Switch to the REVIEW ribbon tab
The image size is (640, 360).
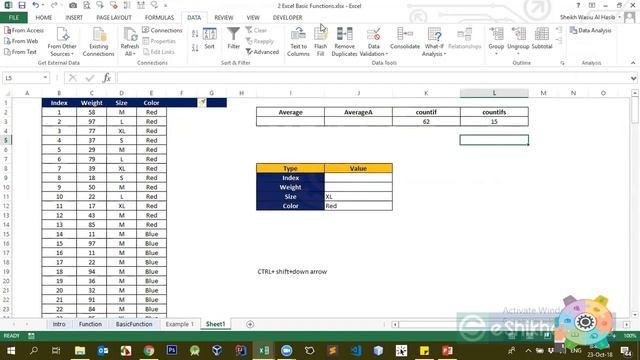[224, 18]
